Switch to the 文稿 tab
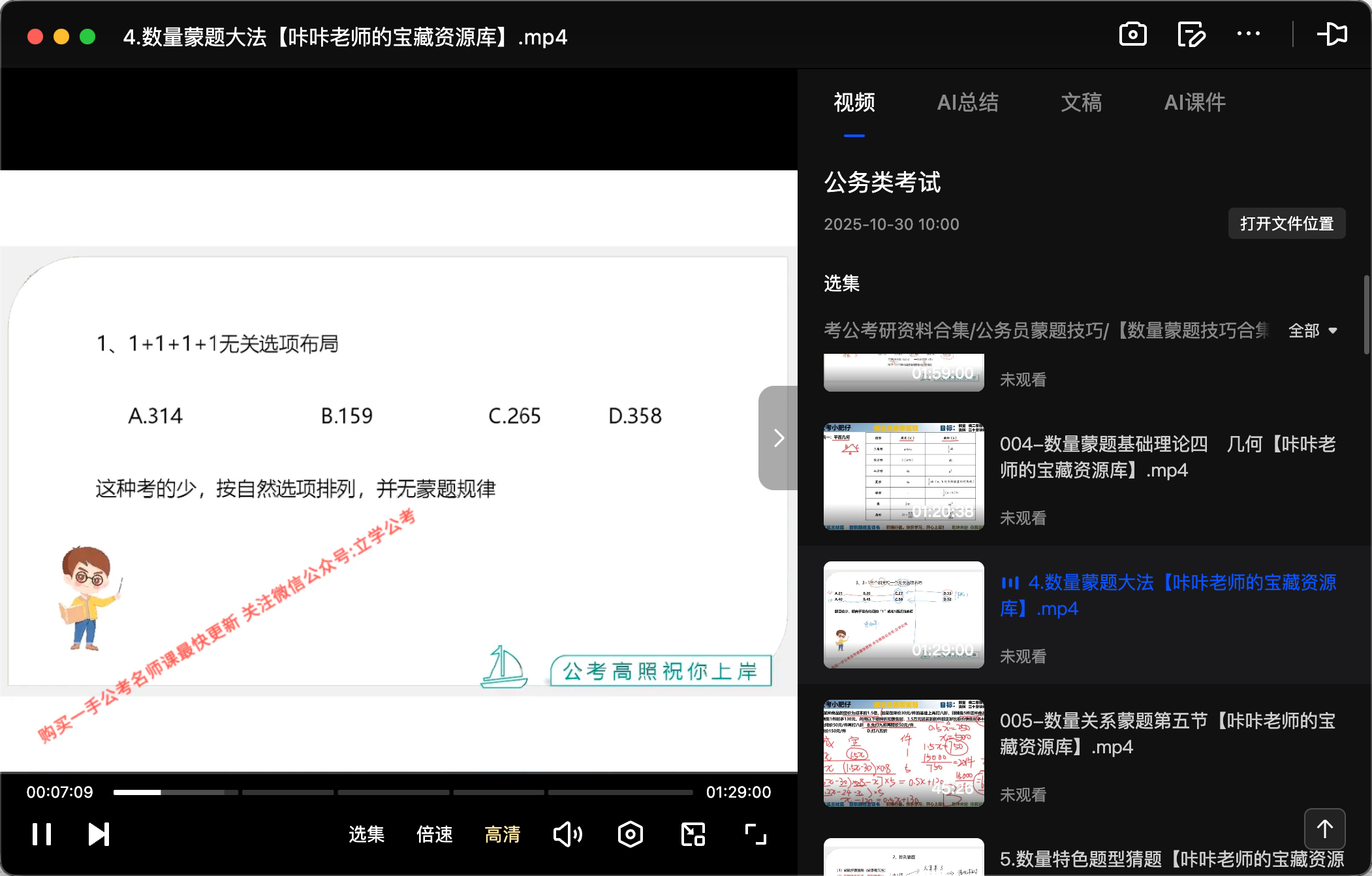This screenshot has height=876, width=1372. [x=1082, y=102]
